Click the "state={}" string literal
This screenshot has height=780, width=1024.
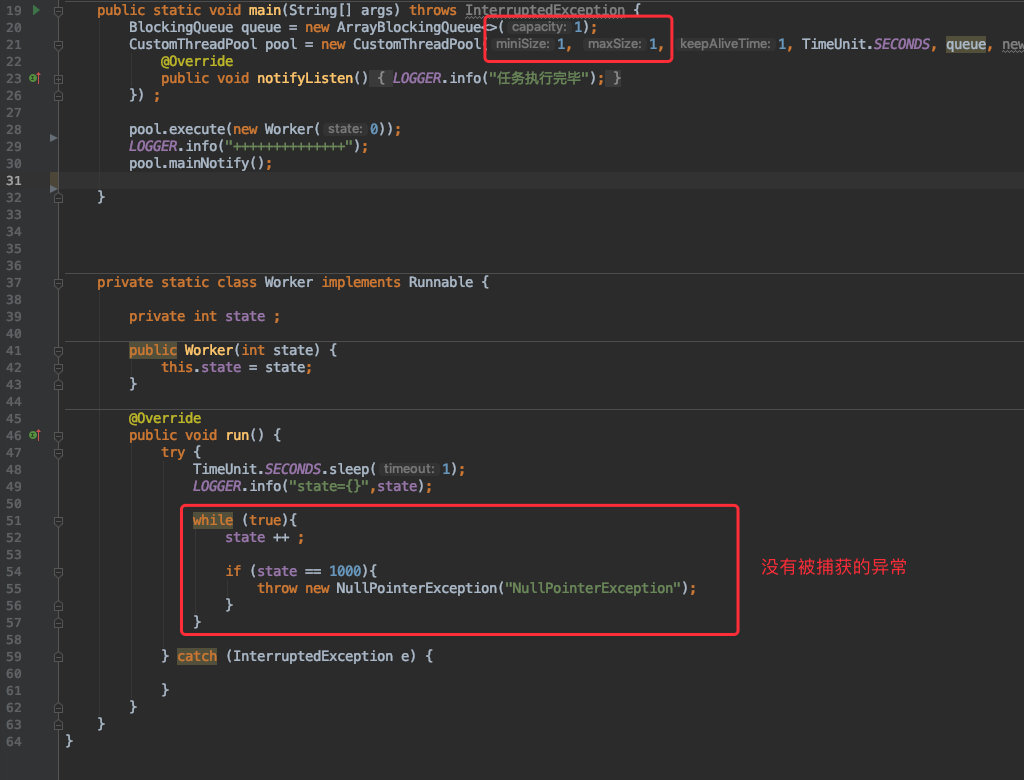pos(329,486)
